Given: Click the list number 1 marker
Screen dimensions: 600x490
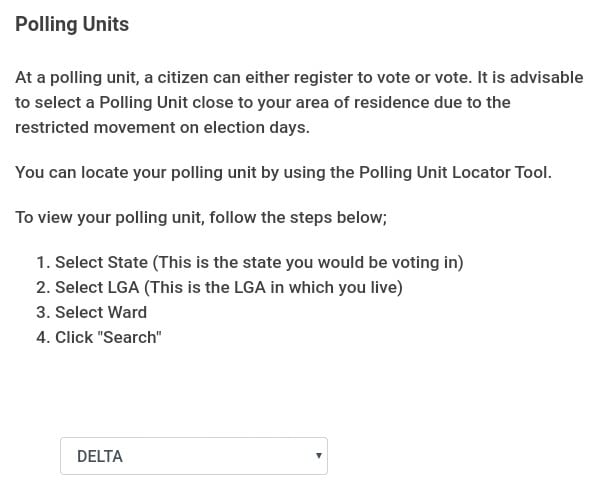Looking at the screenshot, I should (x=43, y=262).
